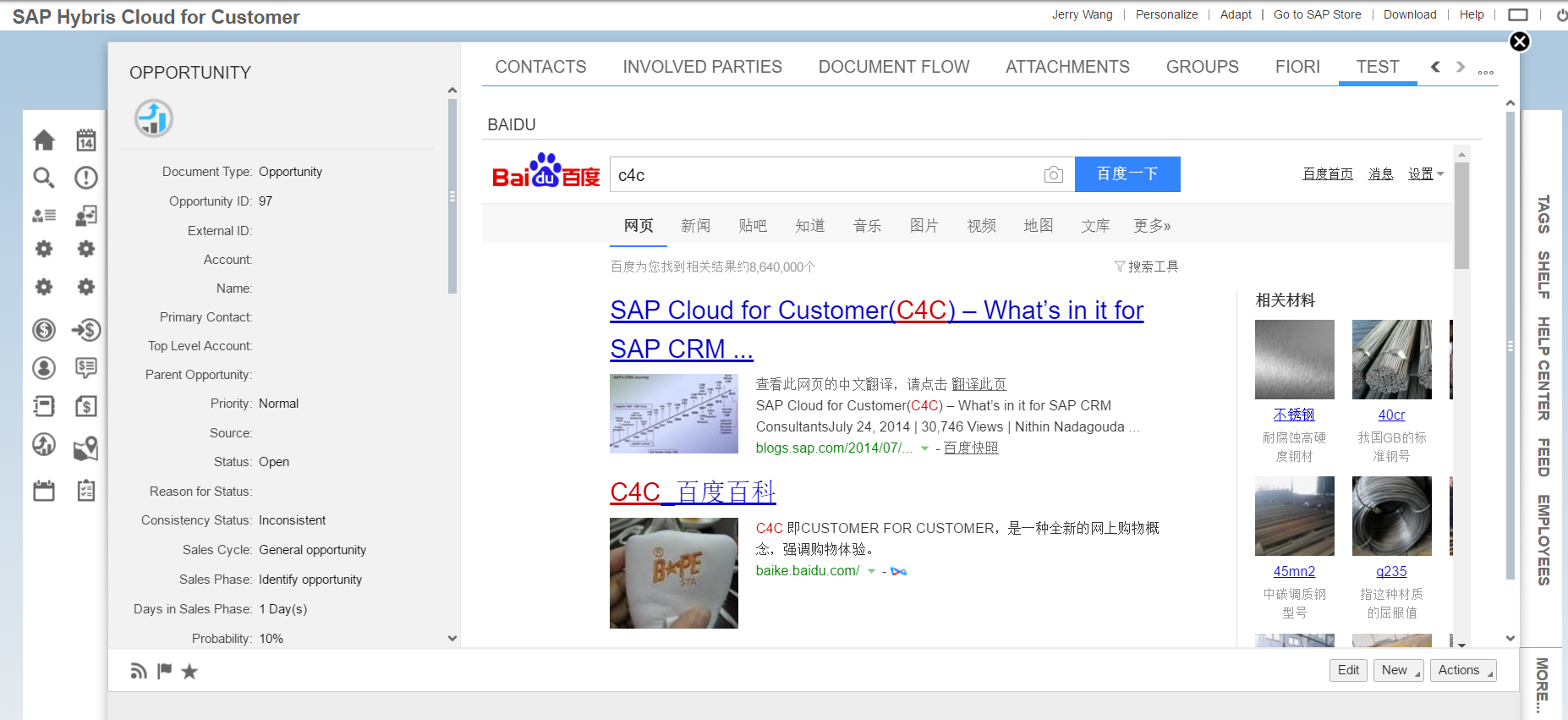Viewport: 1568px width, 720px height.
Task: Expand the arrow next to baike.baidu.com URL
Action: coord(872,571)
